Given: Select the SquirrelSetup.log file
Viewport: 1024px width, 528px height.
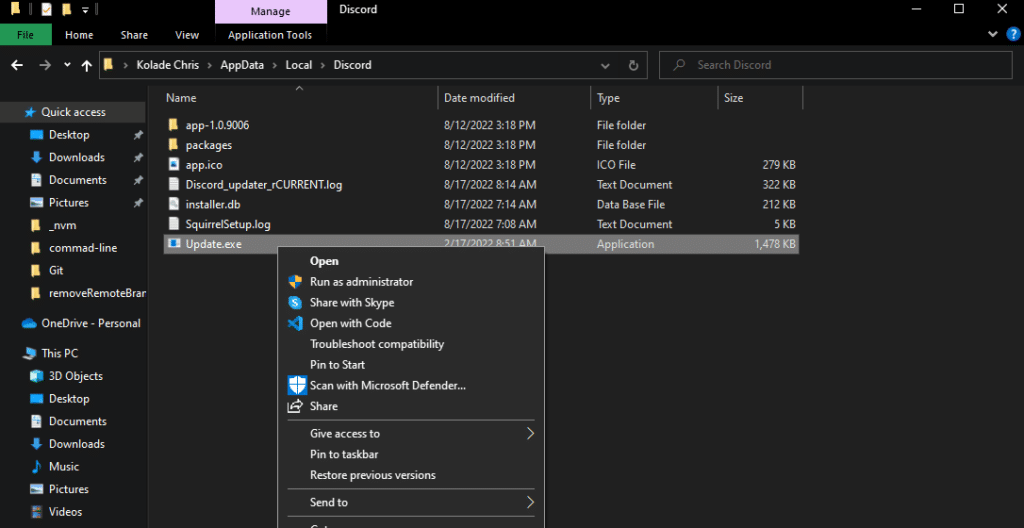Looking at the screenshot, I should pos(228,224).
